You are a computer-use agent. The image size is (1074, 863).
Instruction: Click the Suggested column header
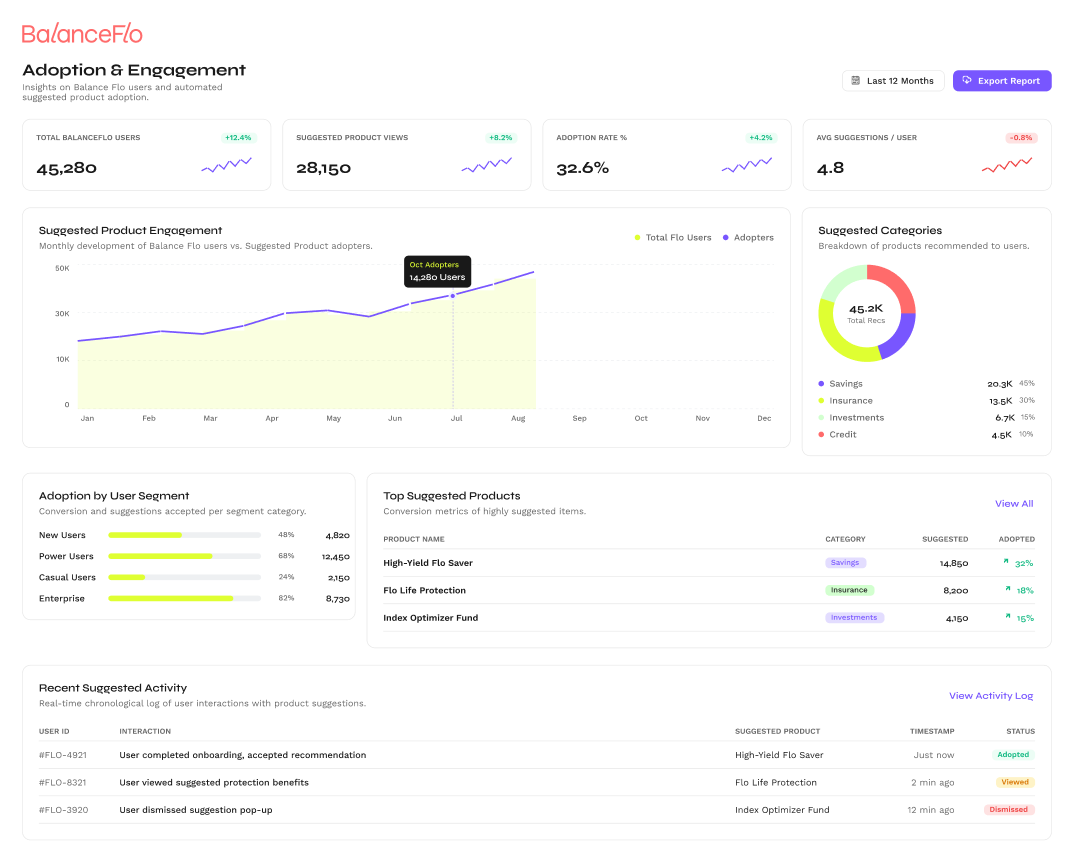945,539
